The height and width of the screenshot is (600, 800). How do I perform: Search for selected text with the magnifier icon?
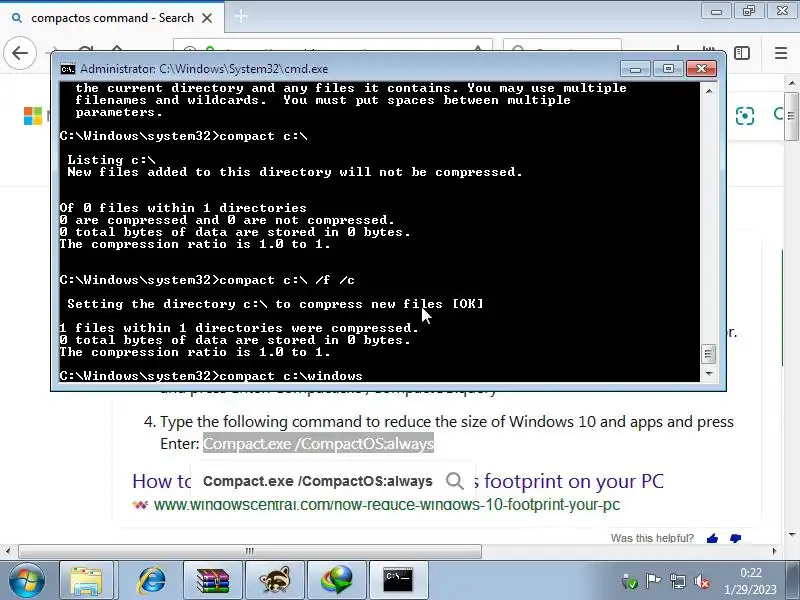pyautogui.click(x=454, y=481)
